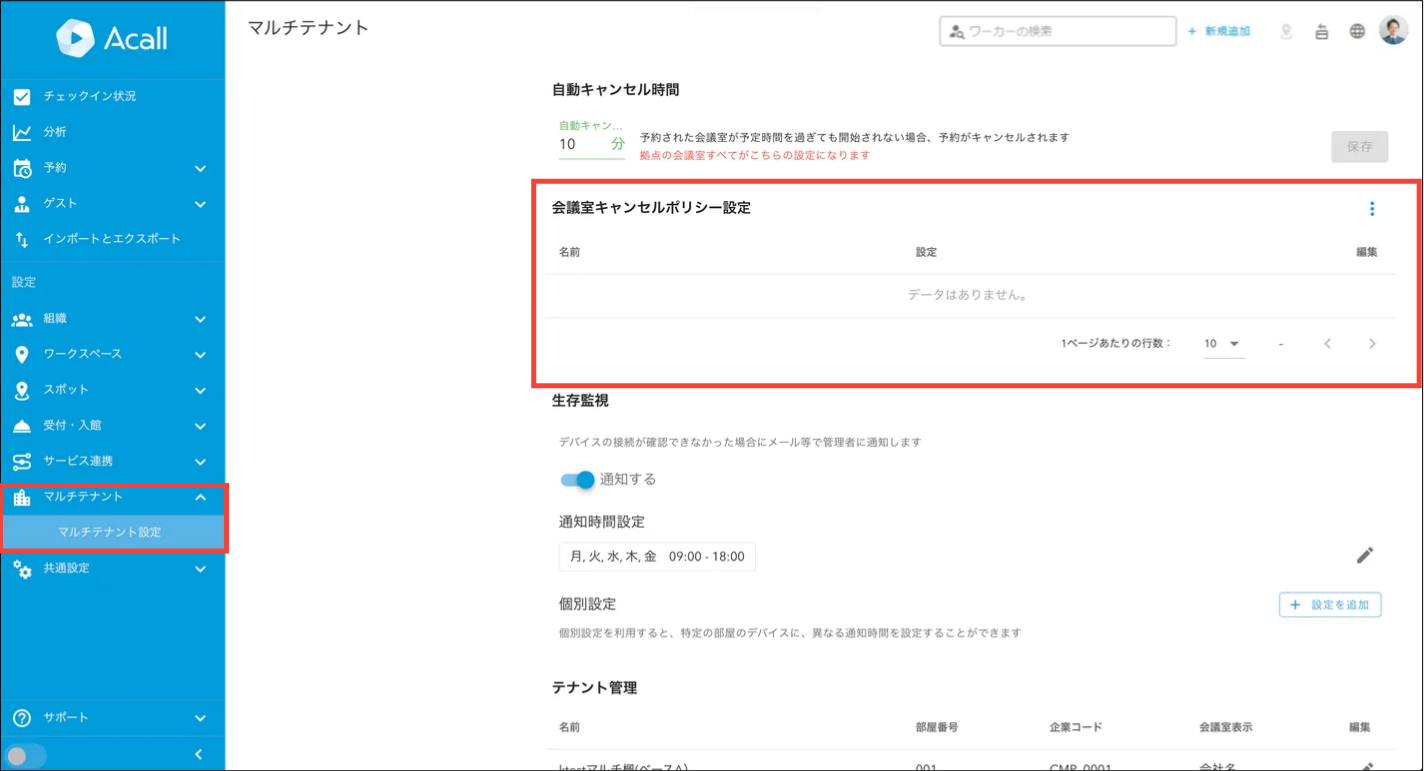Viewport: 1424px width, 771px height.
Task: Click the reception desk icon in the top bar
Action: [x=1321, y=31]
